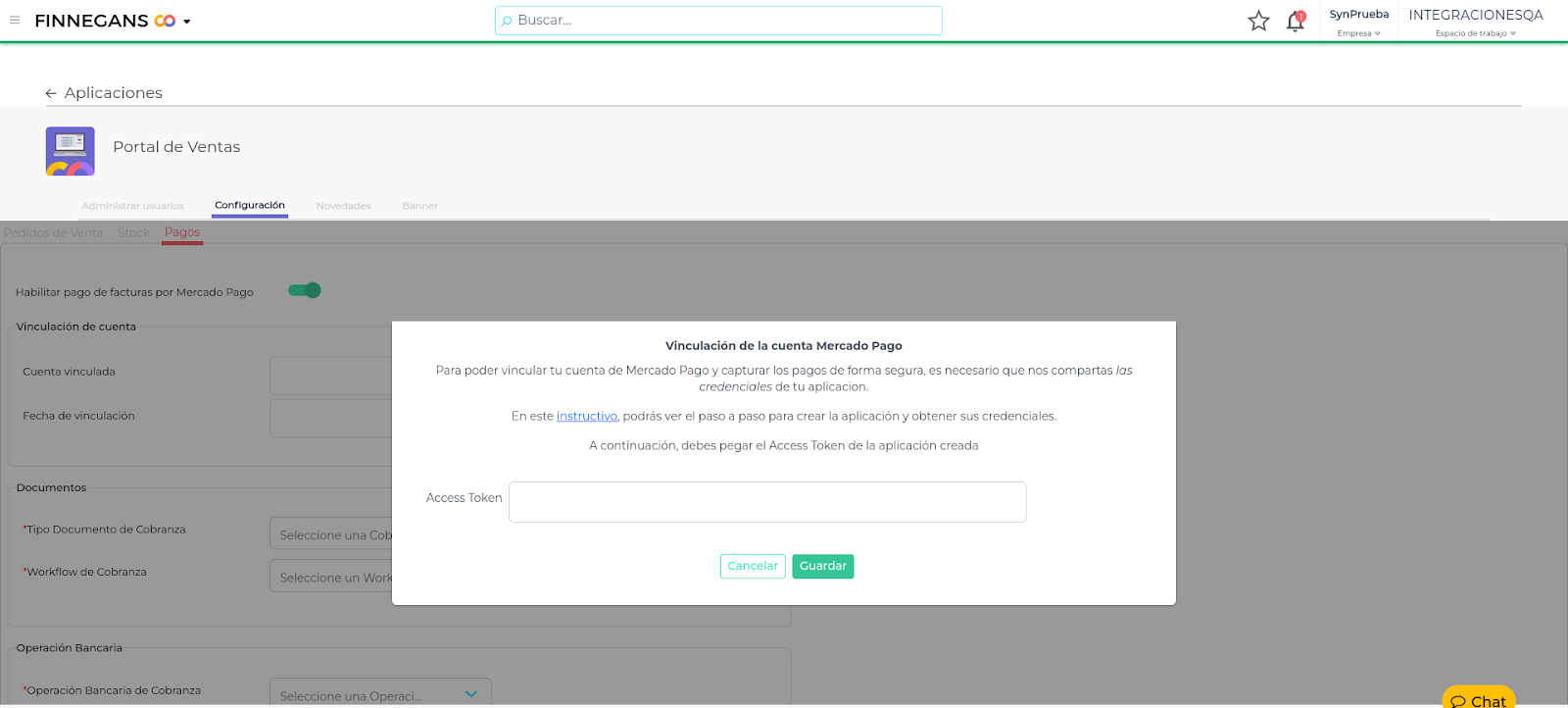Toggle Mercado Pago invoice payment switch

305,290
